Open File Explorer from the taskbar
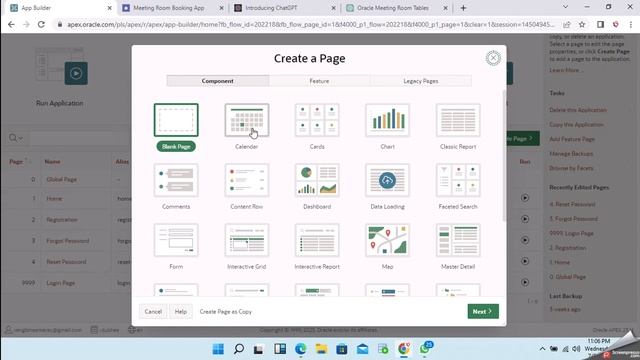 pyautogui.click(x=321, y=349)
